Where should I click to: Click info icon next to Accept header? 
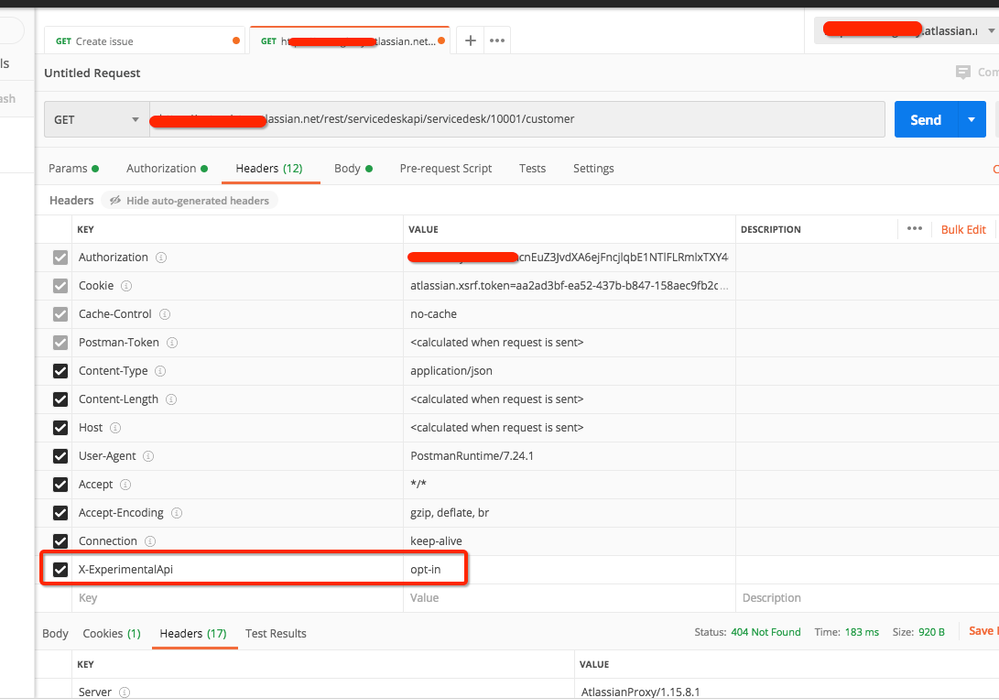click(126, 485)
